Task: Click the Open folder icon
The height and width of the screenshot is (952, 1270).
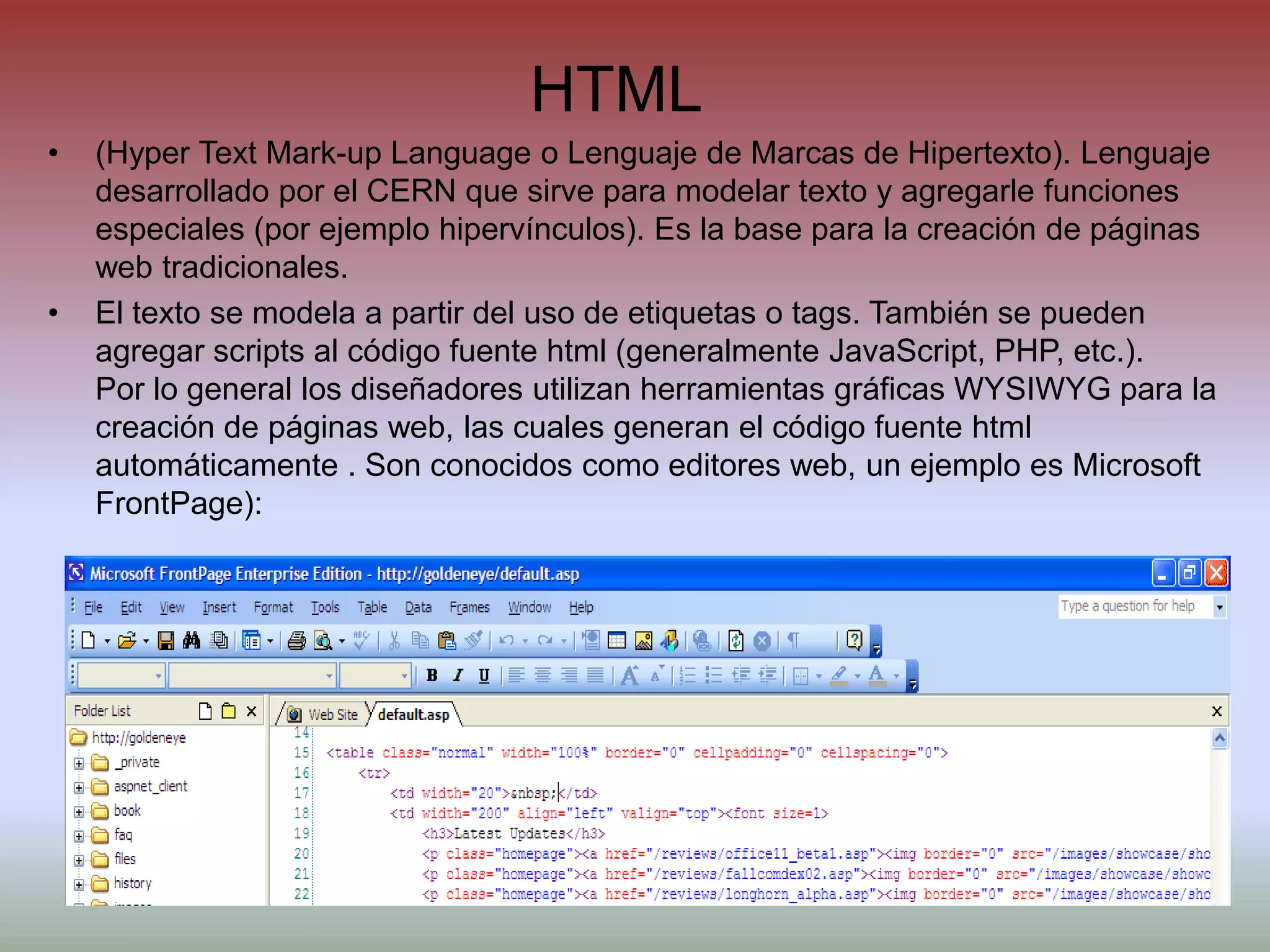Action: (x=127, y=640)
